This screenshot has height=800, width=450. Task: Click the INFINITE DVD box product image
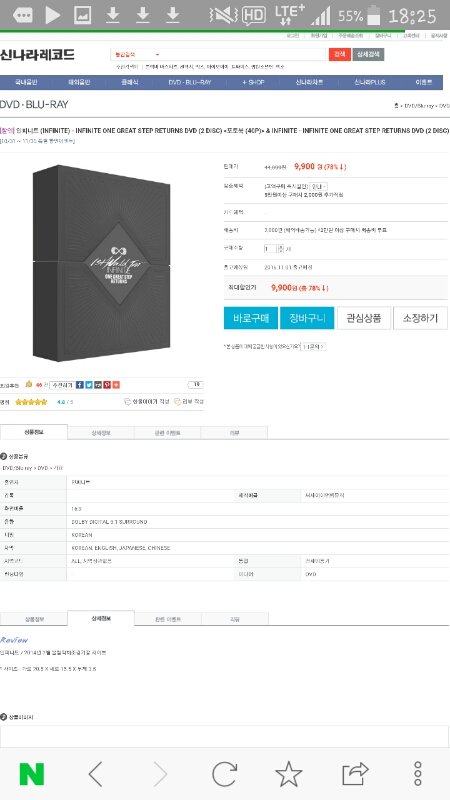tap(102, 263)
